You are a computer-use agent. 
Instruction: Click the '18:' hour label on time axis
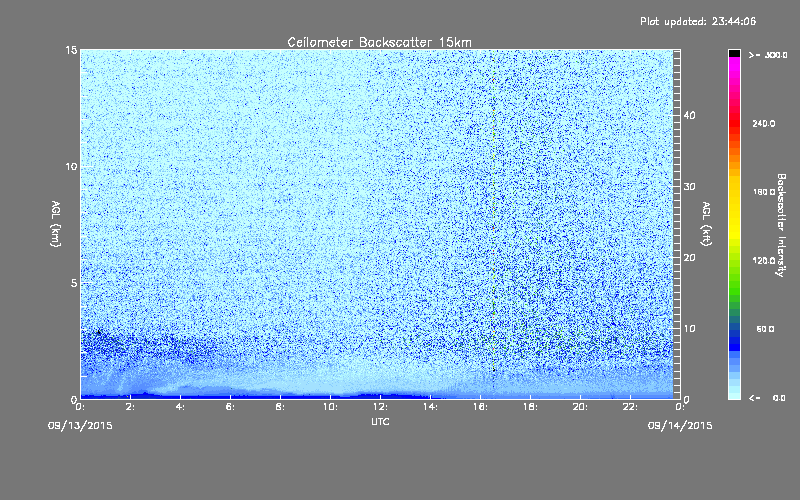(x=530, y=407)
